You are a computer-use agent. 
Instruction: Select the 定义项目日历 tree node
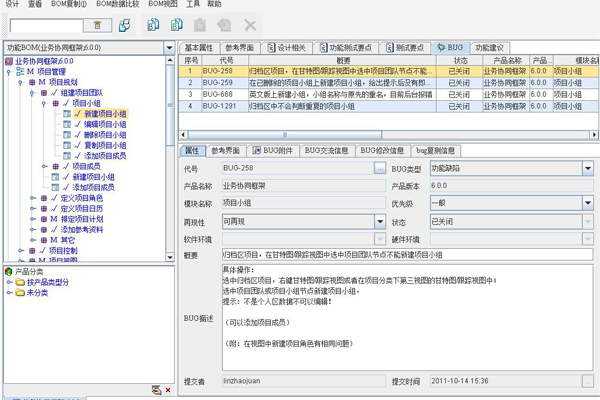tap(82, 209)
